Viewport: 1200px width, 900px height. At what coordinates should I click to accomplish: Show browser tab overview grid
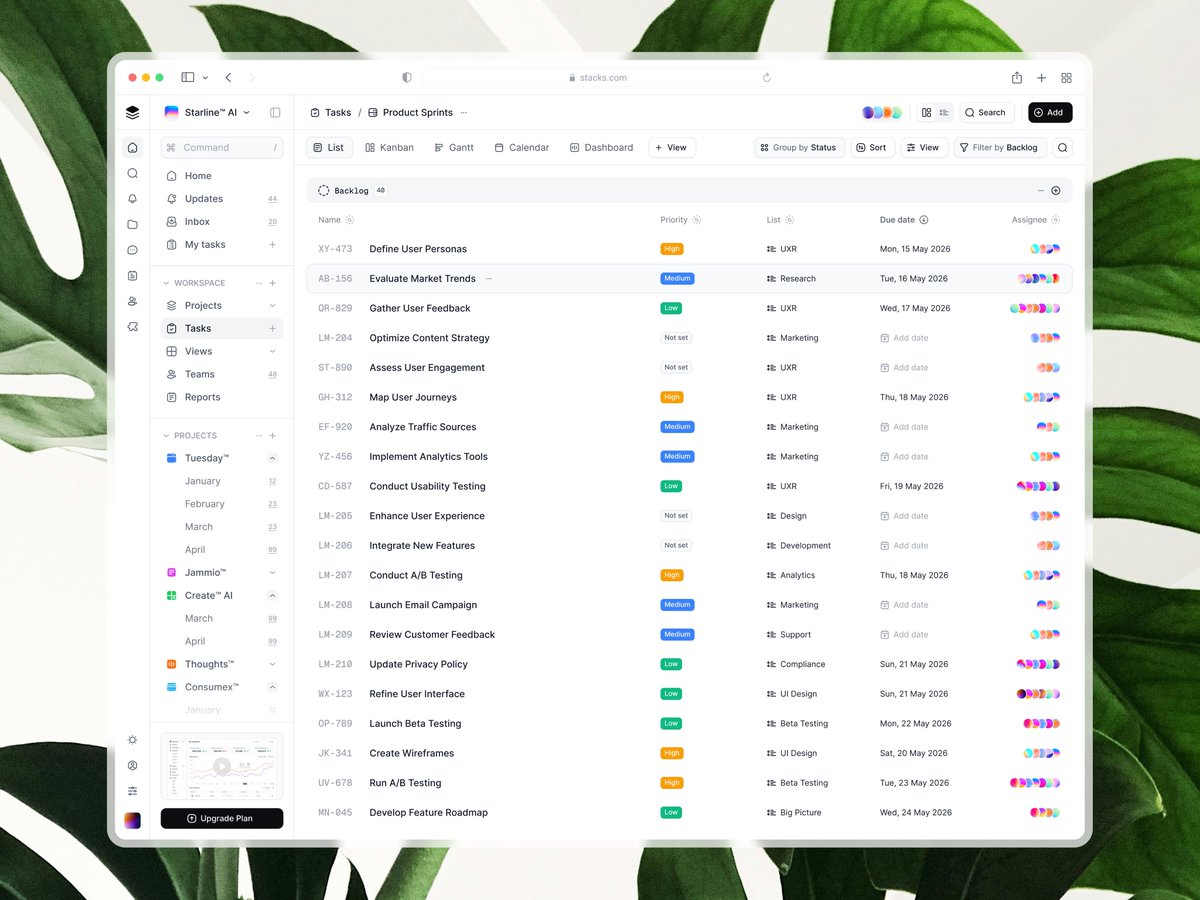click(x=1066, y=78)
